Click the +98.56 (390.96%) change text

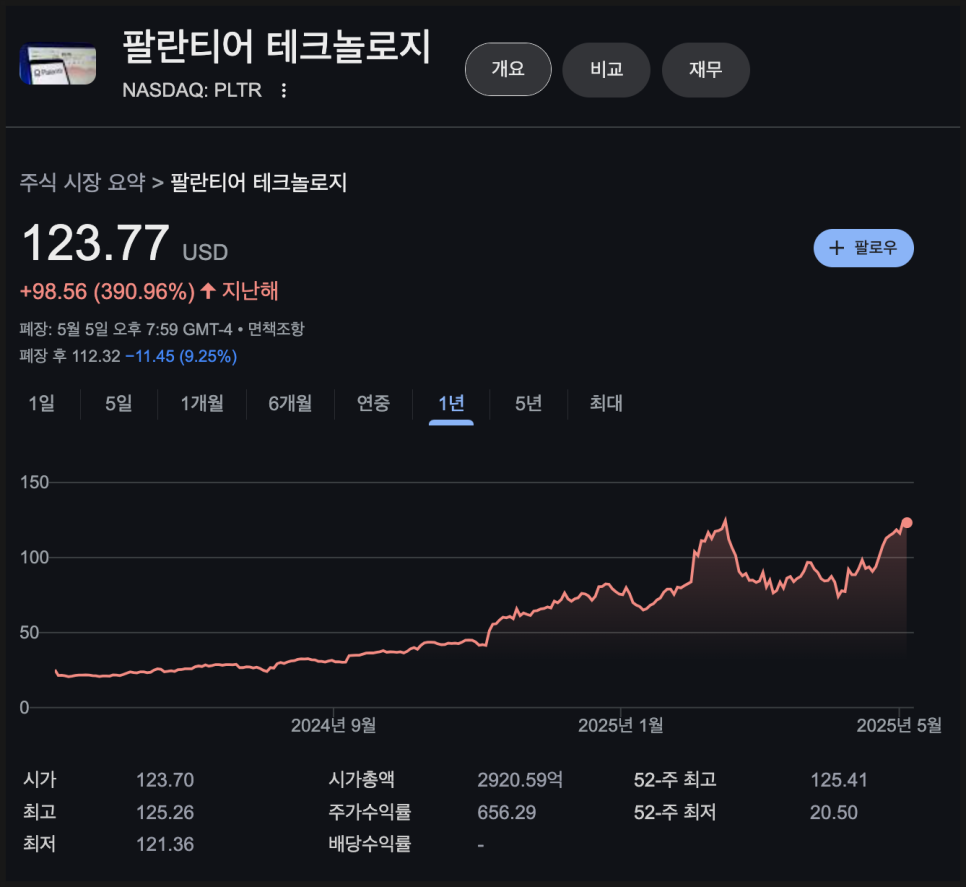coord(108,291)
